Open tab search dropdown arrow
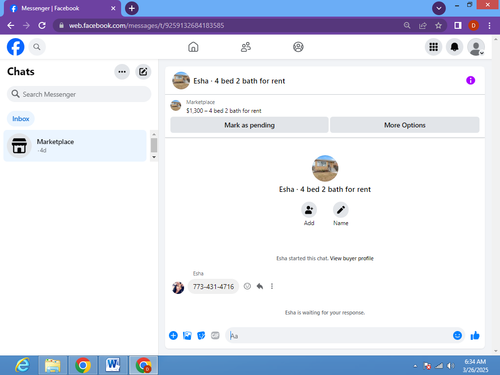 pos(439,8)
